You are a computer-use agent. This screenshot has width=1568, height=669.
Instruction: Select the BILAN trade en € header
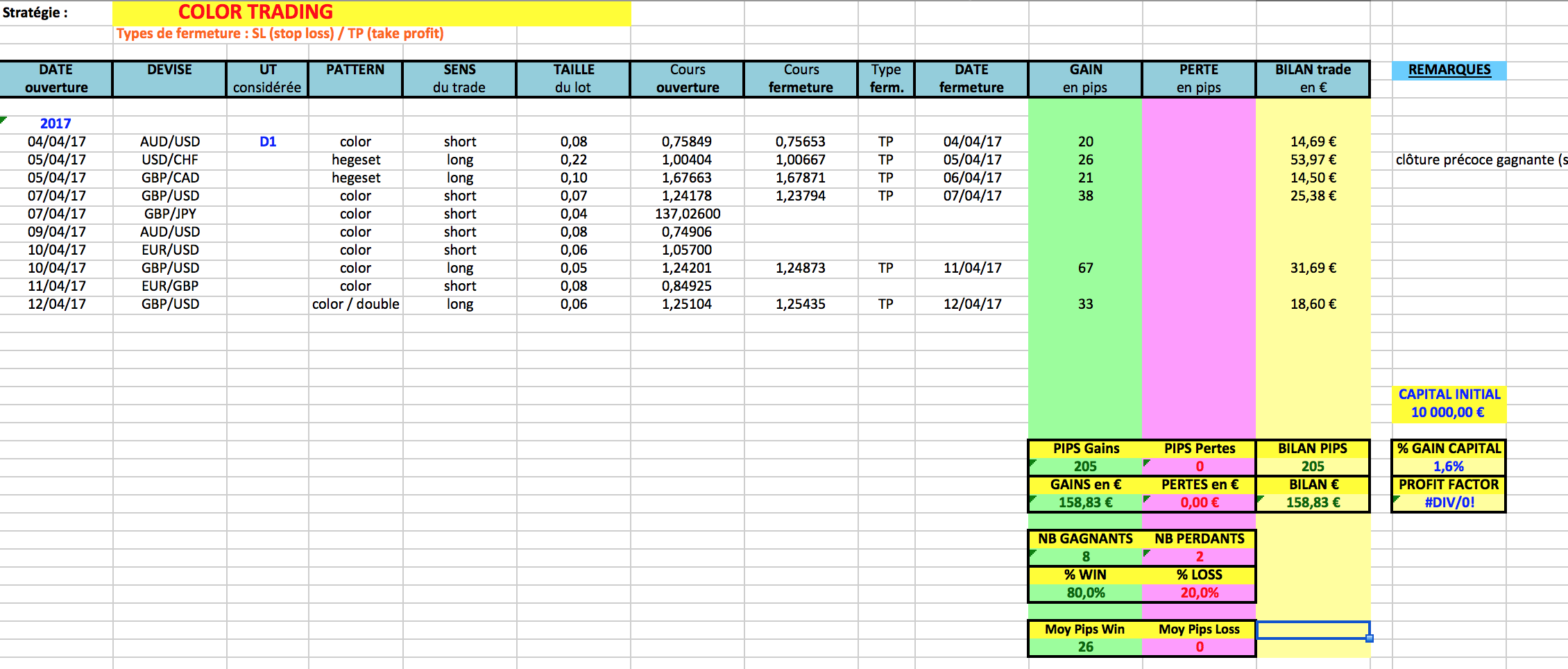tap(1313, 78)
